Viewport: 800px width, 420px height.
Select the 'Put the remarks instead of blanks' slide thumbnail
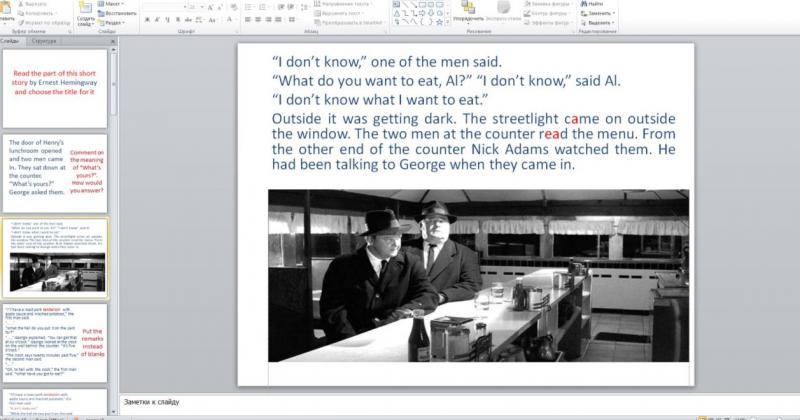(x=55, y=343)
